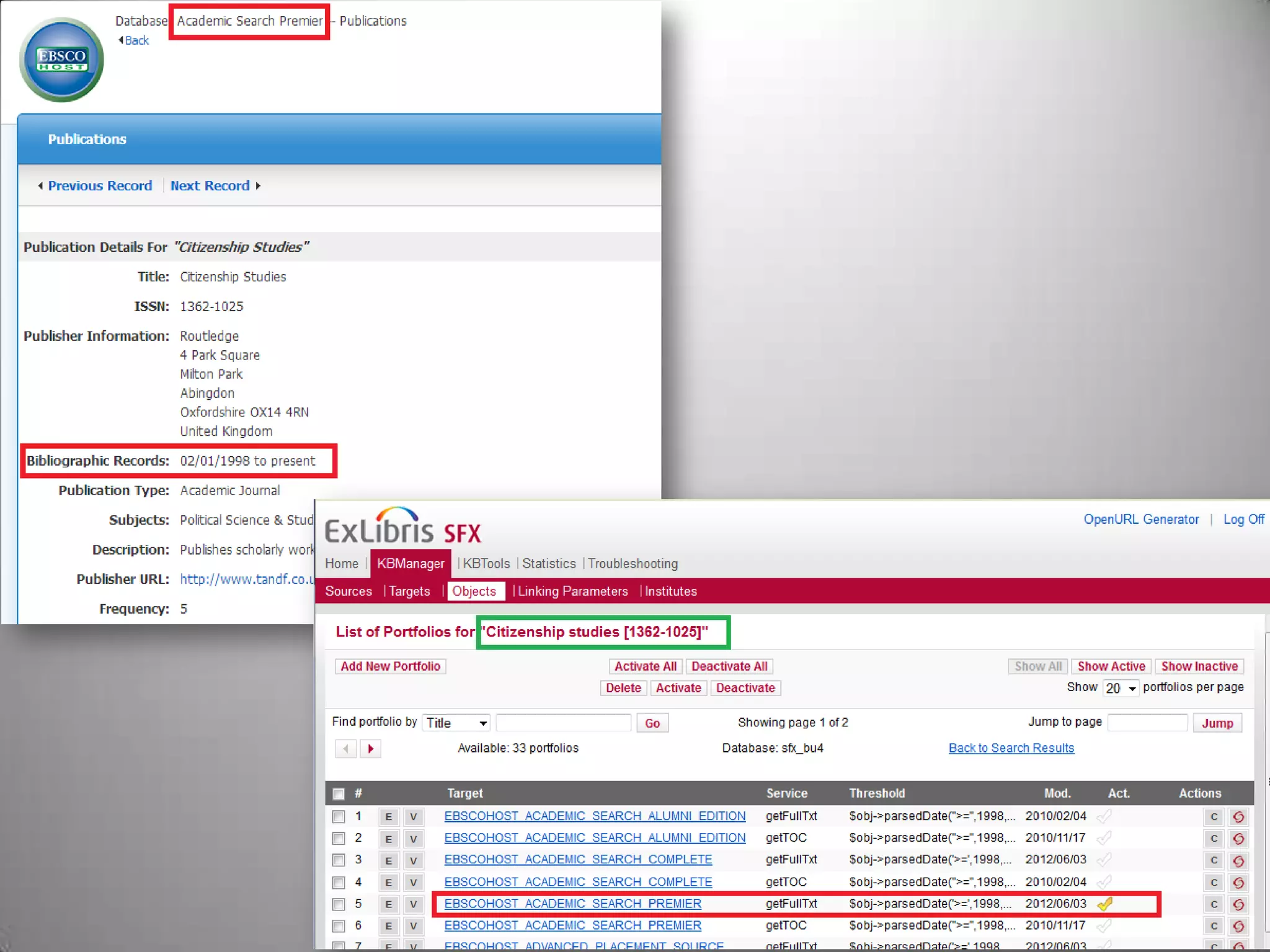The image size is (1270, 952).
Task: Switch to the KBTools tab
Action: 486,563
